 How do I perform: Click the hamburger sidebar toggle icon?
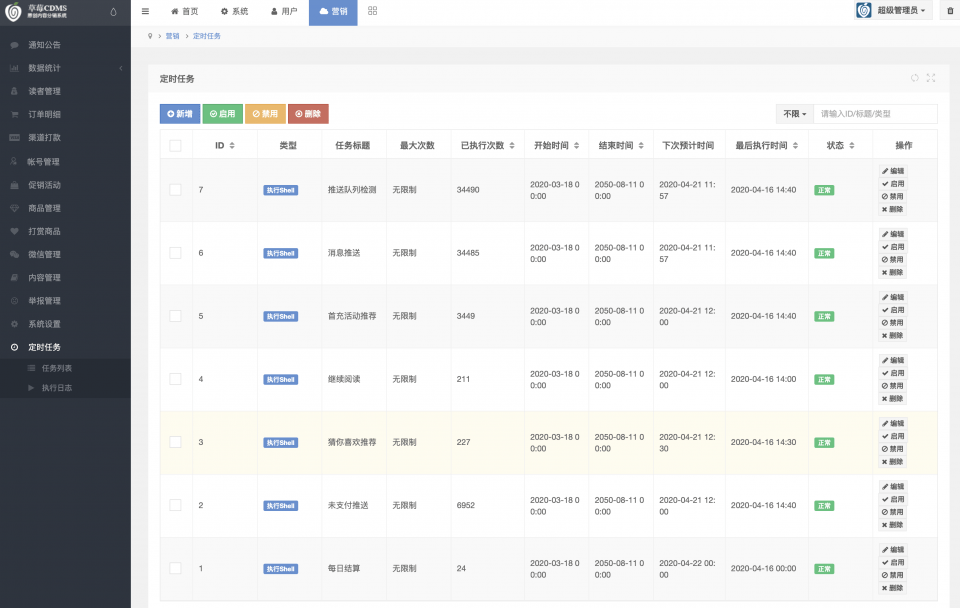tap(145, 11)
